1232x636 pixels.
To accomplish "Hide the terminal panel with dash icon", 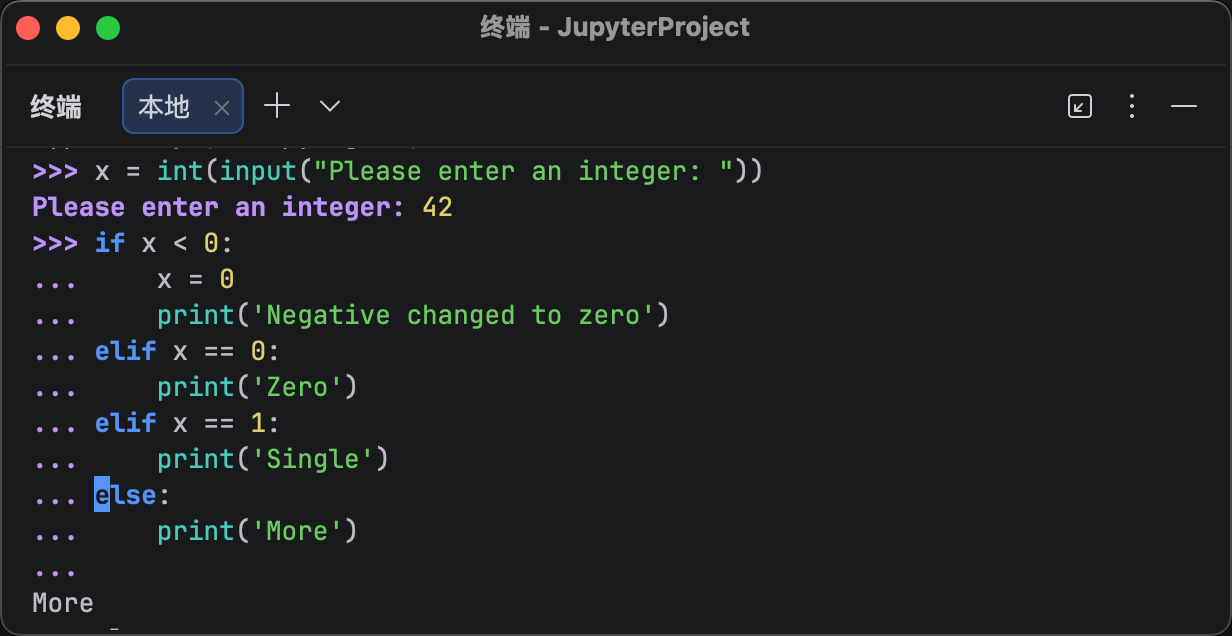I will (x=1184, y=106).
